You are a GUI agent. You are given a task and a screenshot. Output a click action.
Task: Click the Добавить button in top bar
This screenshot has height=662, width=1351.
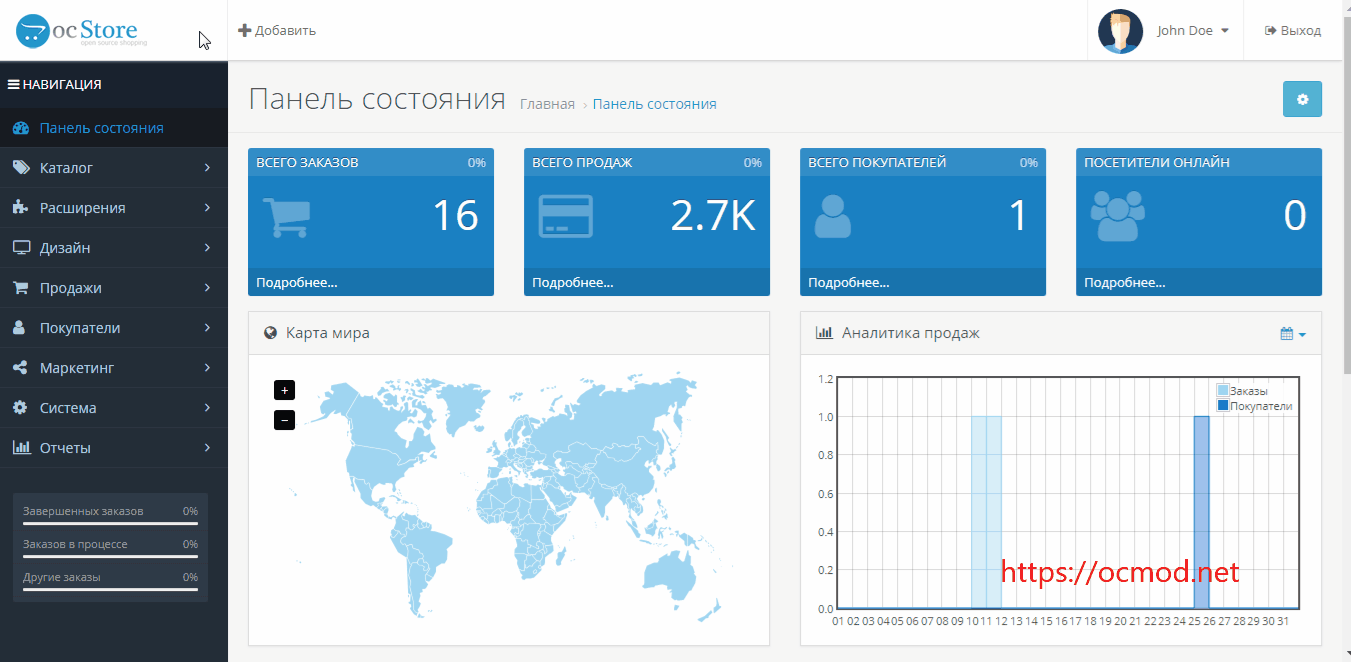[277, 31]
